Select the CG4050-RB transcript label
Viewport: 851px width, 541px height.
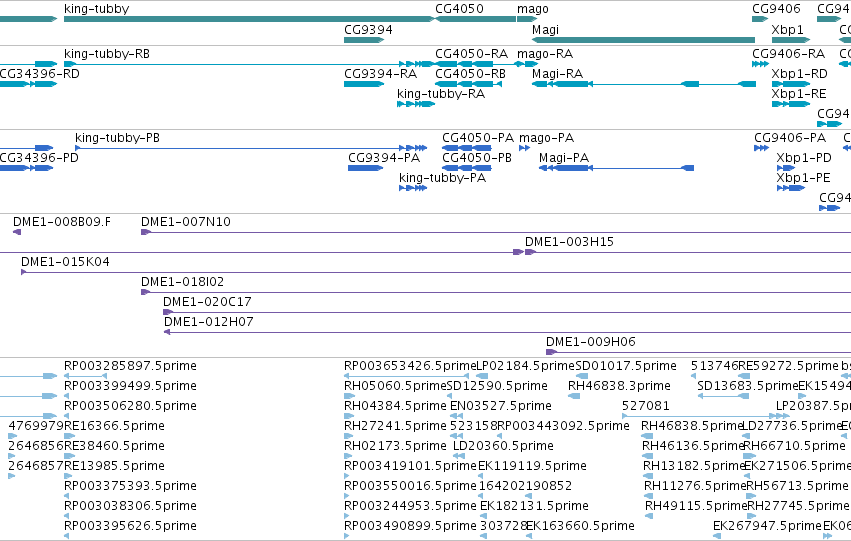[471, 74]
